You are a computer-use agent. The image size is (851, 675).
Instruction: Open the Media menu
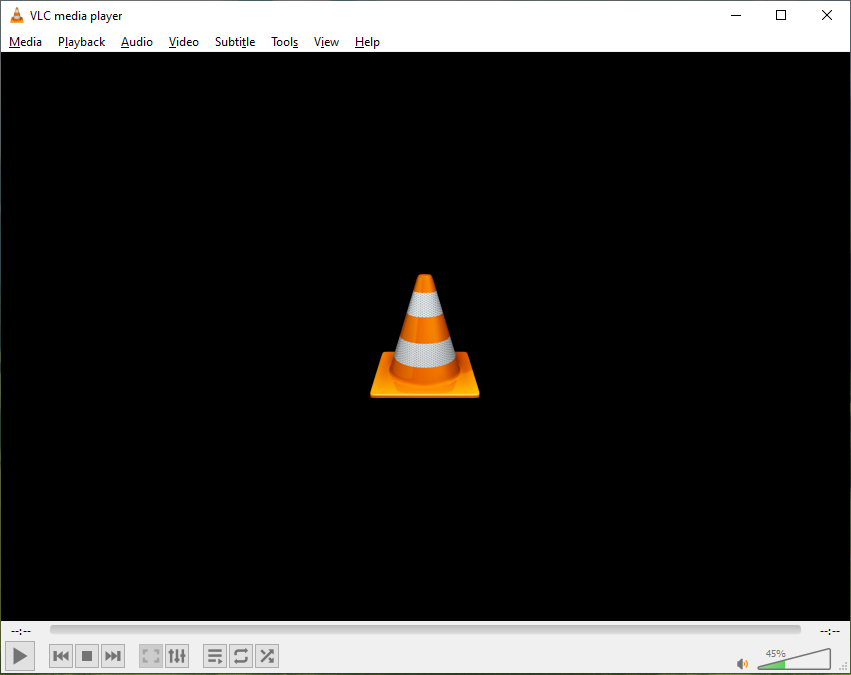click(26, 42)
